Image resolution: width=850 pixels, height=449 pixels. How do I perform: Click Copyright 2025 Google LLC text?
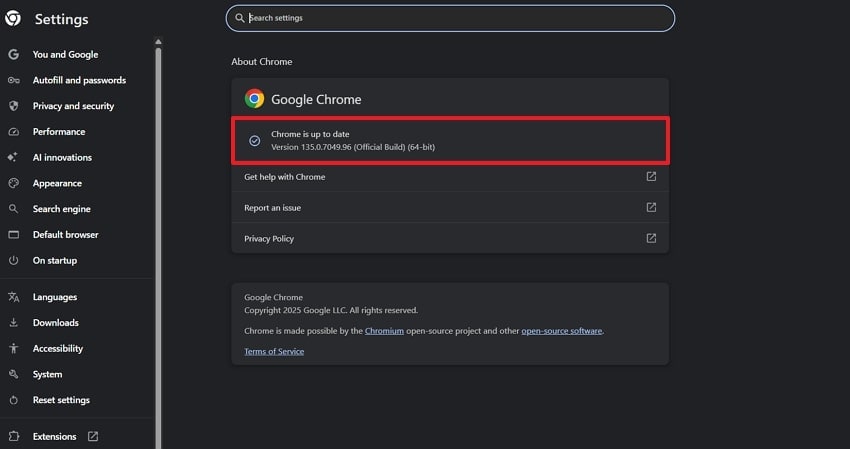331,310
